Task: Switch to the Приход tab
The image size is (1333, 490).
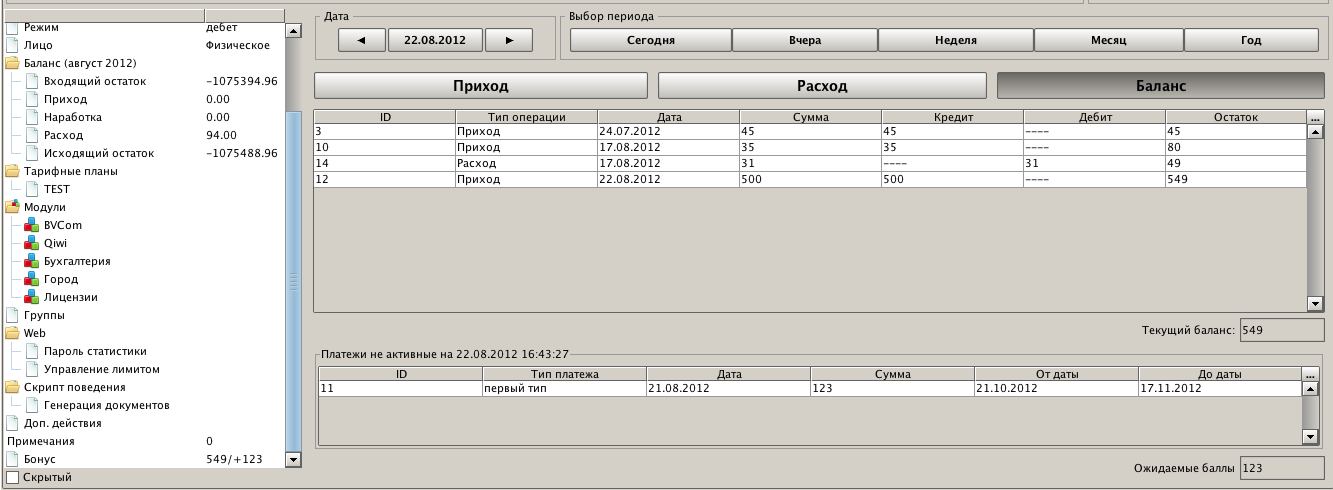Action: (x=480, y=86)
